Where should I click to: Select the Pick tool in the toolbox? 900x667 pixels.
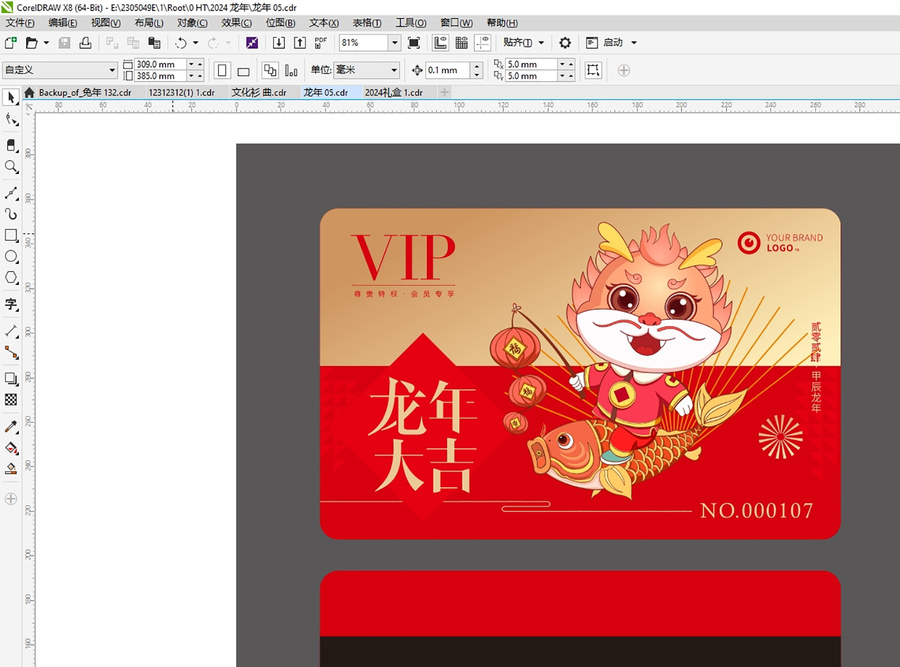[x=11, y=98]
